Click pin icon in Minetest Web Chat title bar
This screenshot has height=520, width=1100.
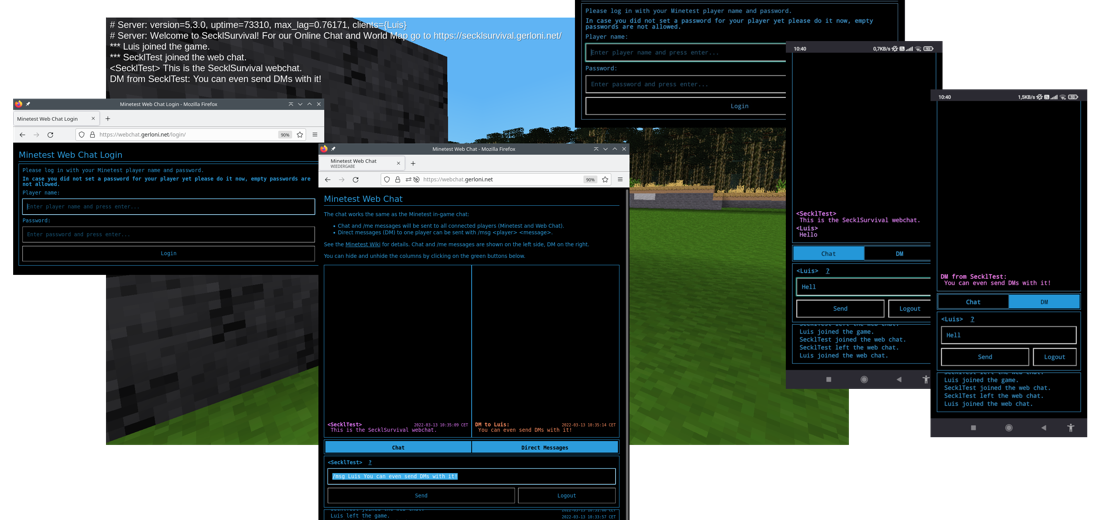tap(333, 149)
